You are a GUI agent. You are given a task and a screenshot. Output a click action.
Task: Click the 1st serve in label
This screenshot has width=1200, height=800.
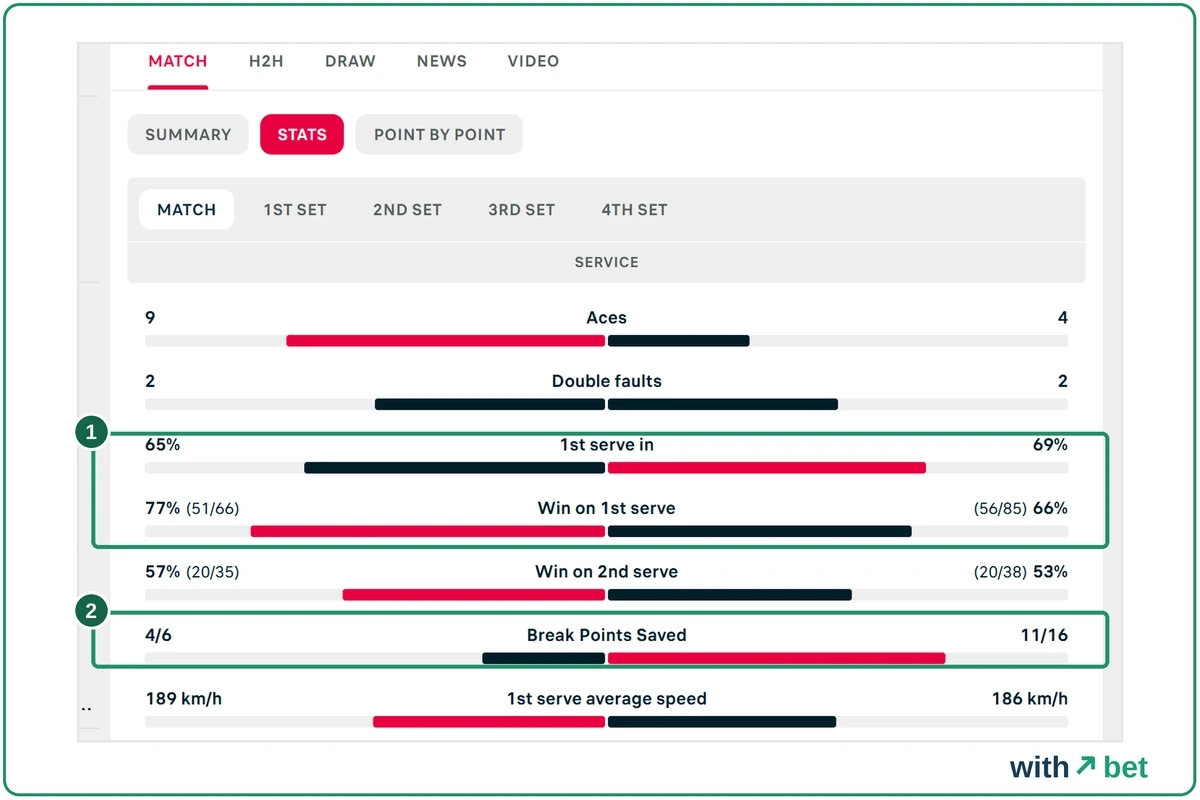[x=606, y=445]
